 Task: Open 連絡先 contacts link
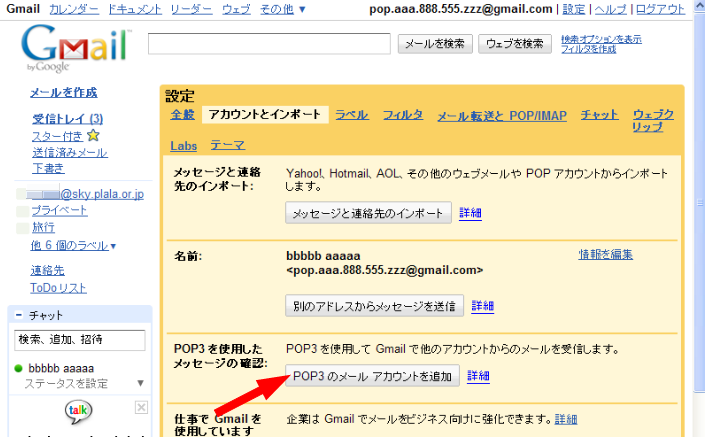[47, 270]
